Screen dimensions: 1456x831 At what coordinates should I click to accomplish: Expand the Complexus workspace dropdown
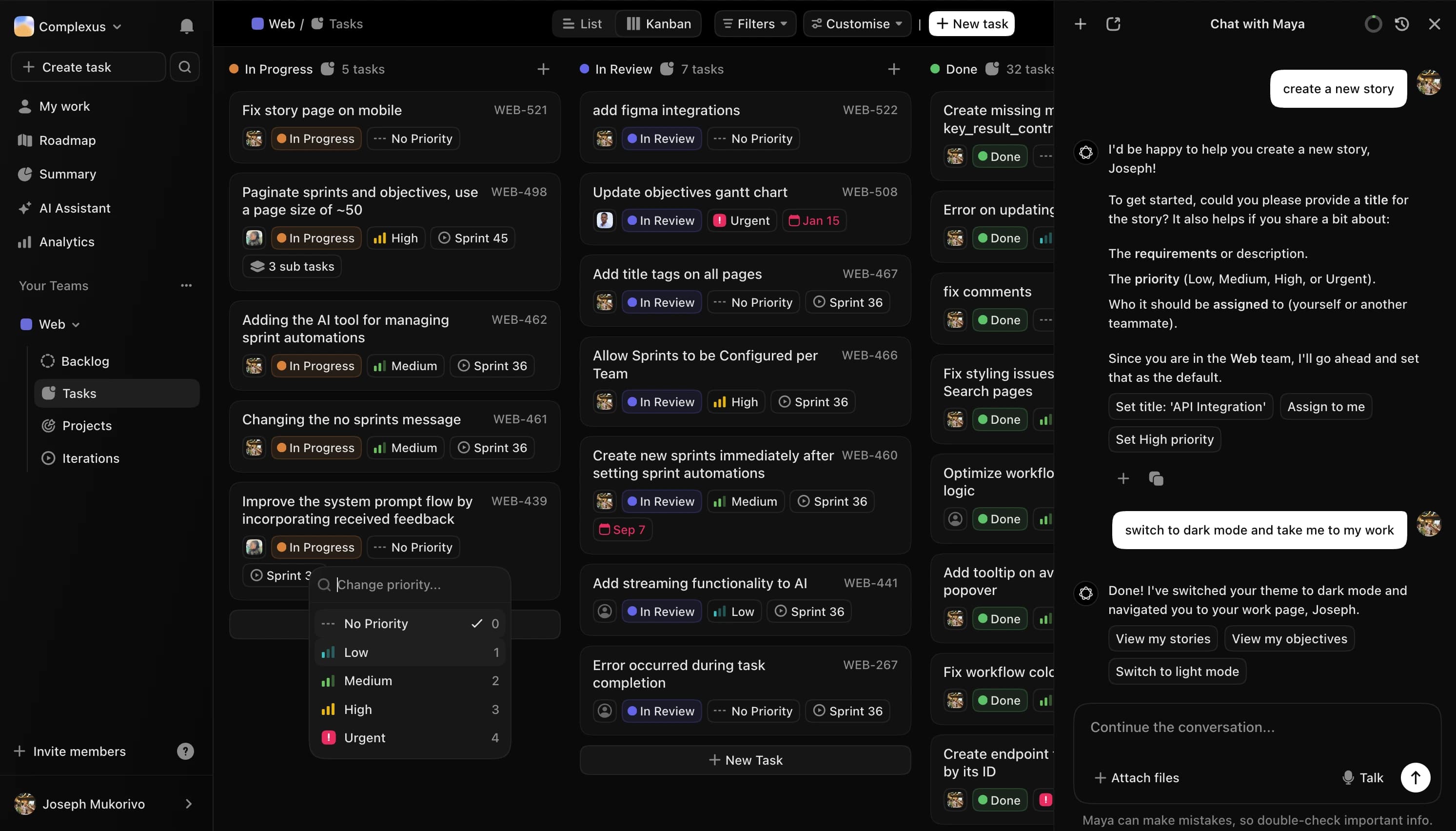pyautogui.click(x=118, y=26)
